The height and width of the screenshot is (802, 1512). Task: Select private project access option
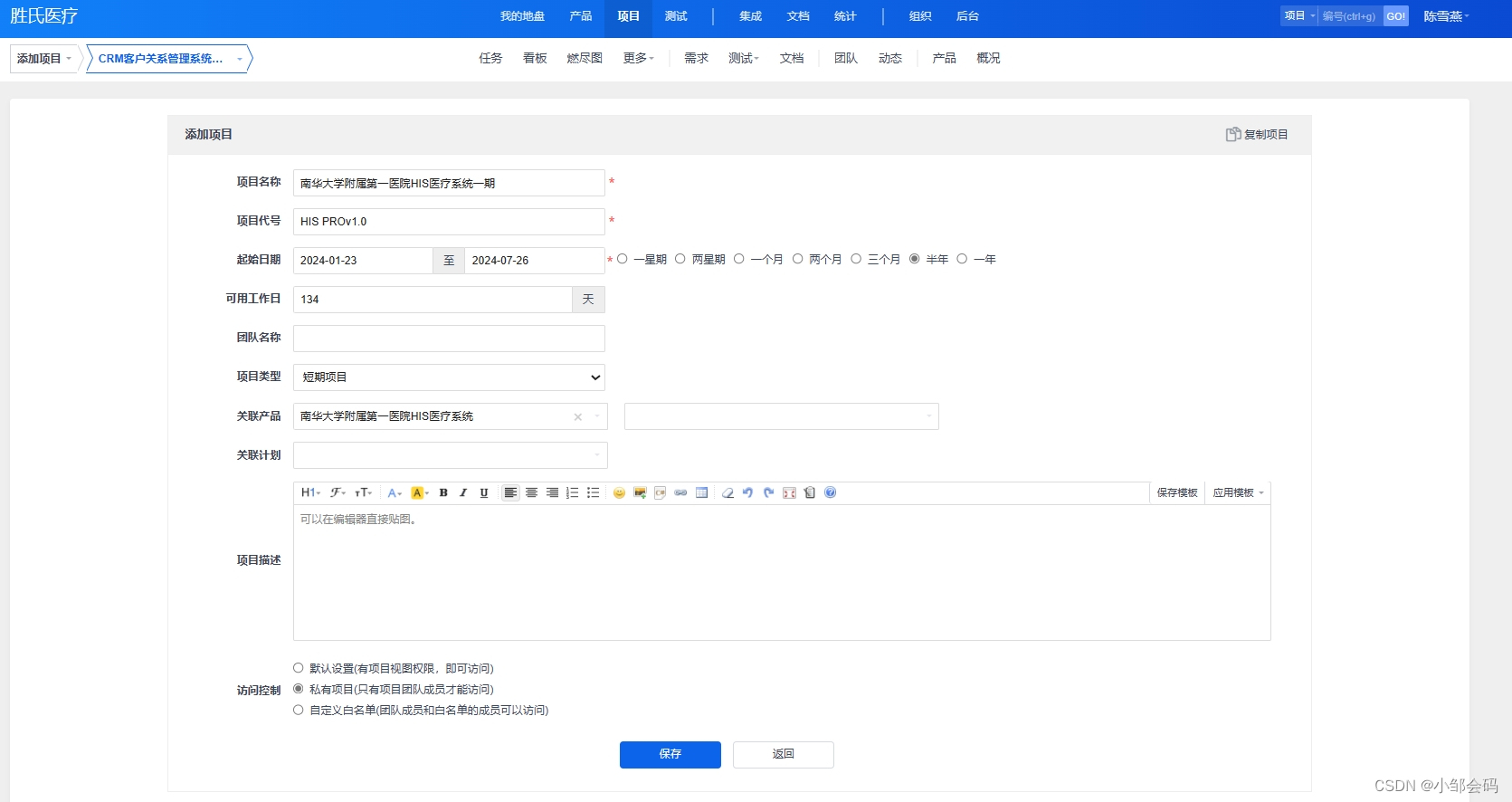299,689
